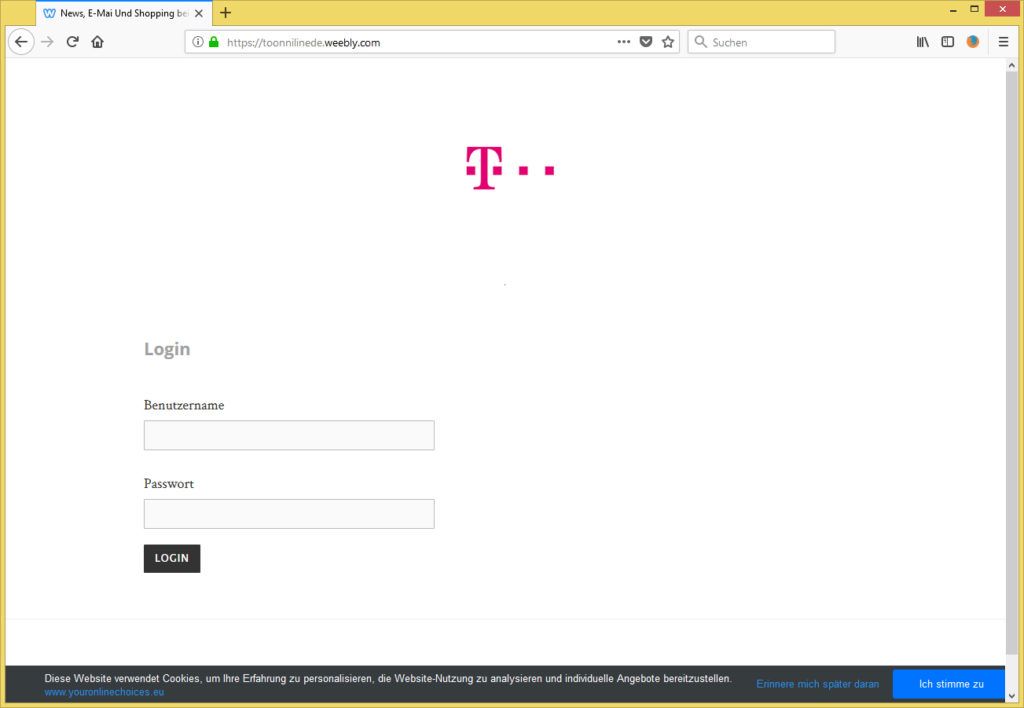Save page to Pocket
Viewport: 1024px width, 708px height.
646,42
